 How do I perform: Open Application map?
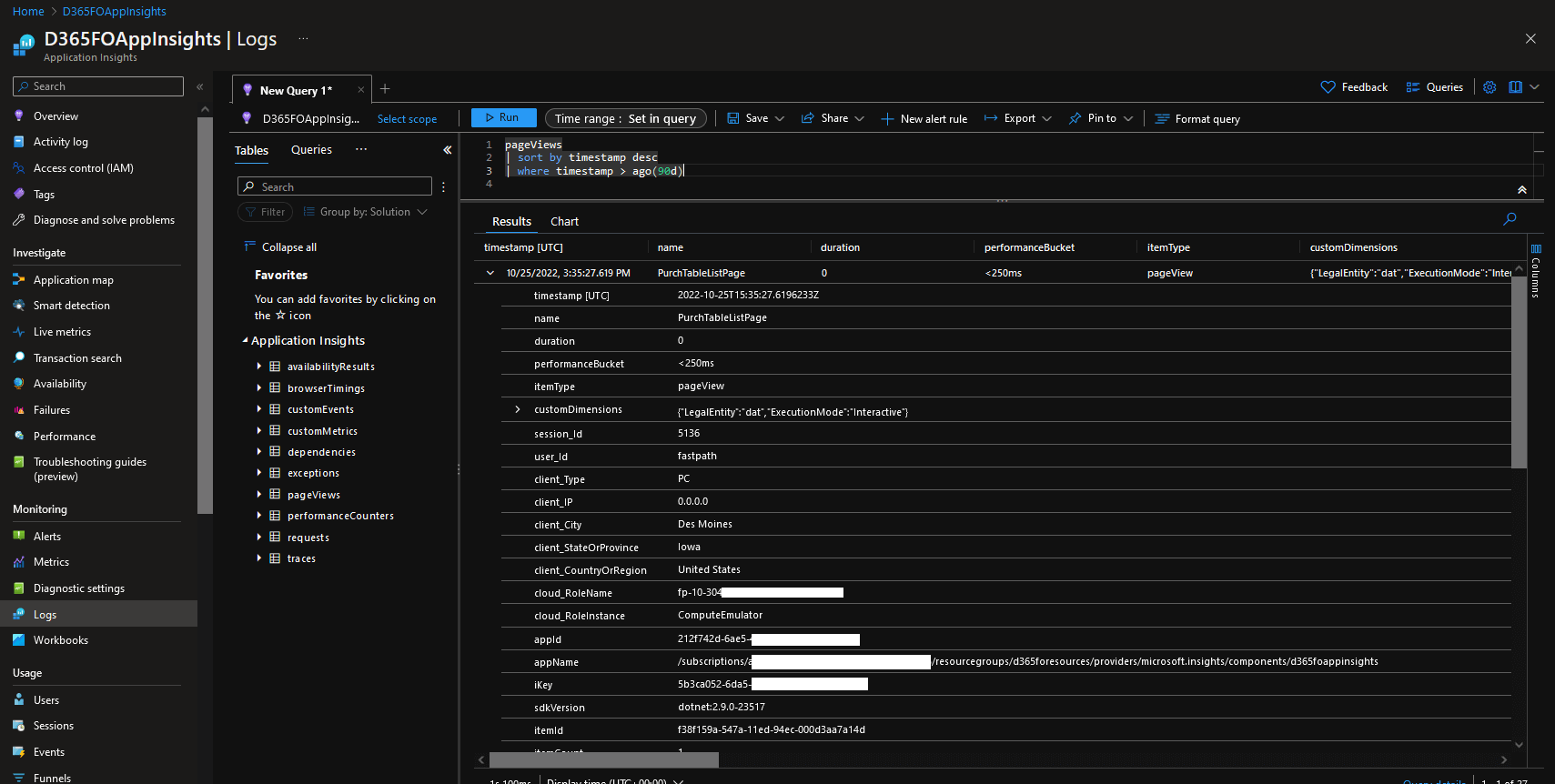click(73, 280)
